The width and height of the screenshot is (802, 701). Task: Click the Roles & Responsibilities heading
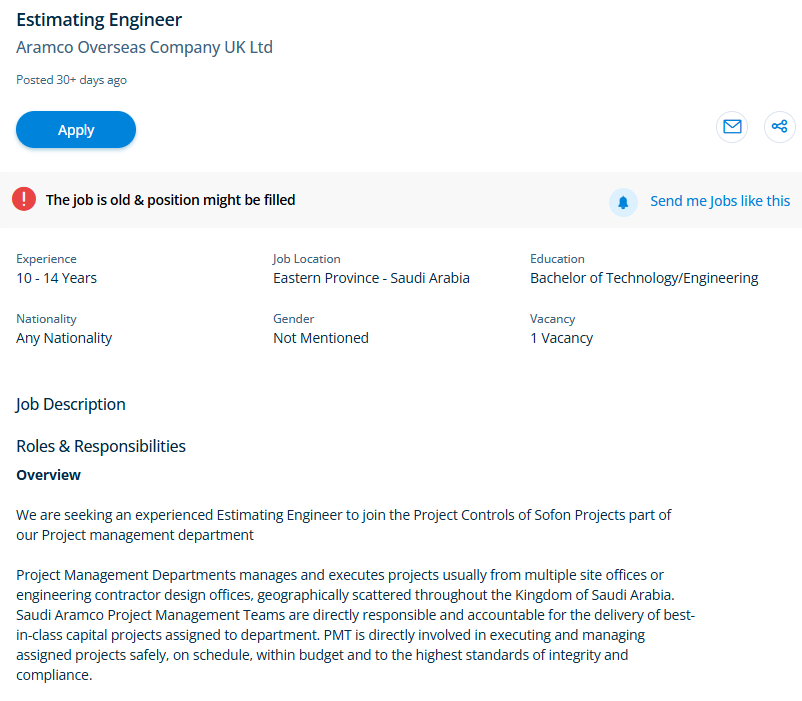point(101,446)
